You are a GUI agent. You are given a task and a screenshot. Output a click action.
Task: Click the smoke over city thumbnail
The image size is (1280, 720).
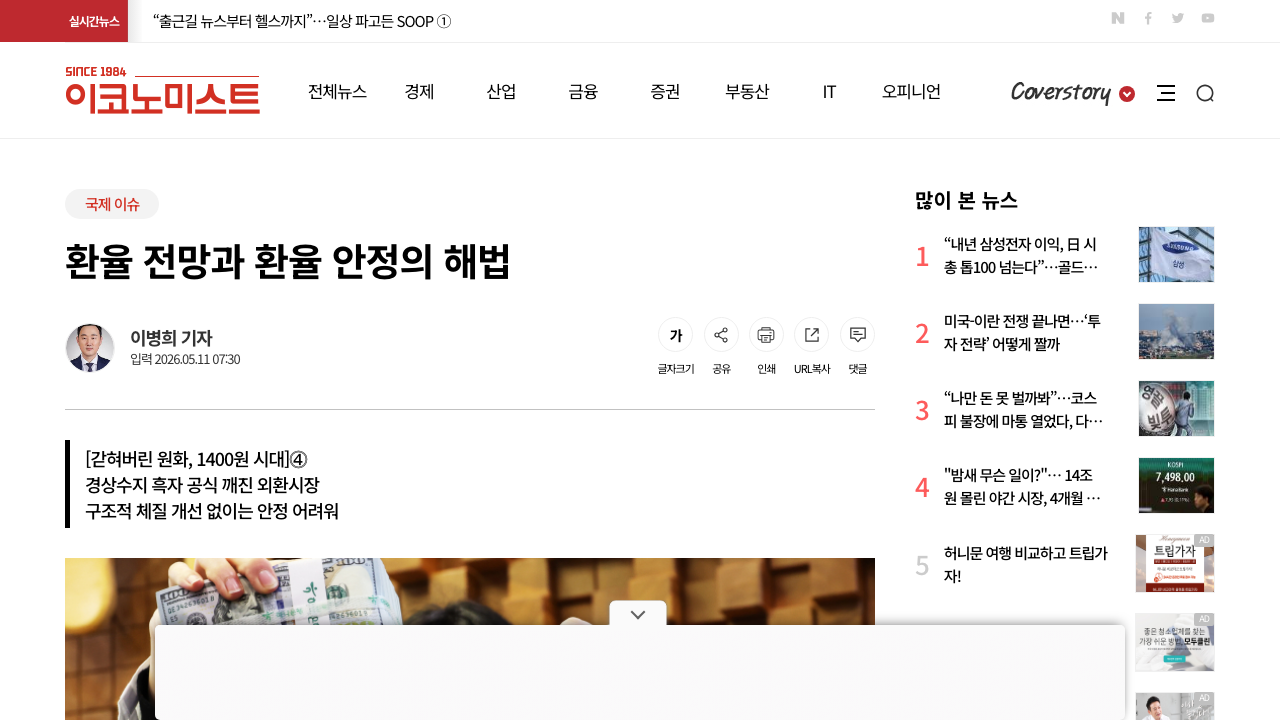tap(1176, 331)
